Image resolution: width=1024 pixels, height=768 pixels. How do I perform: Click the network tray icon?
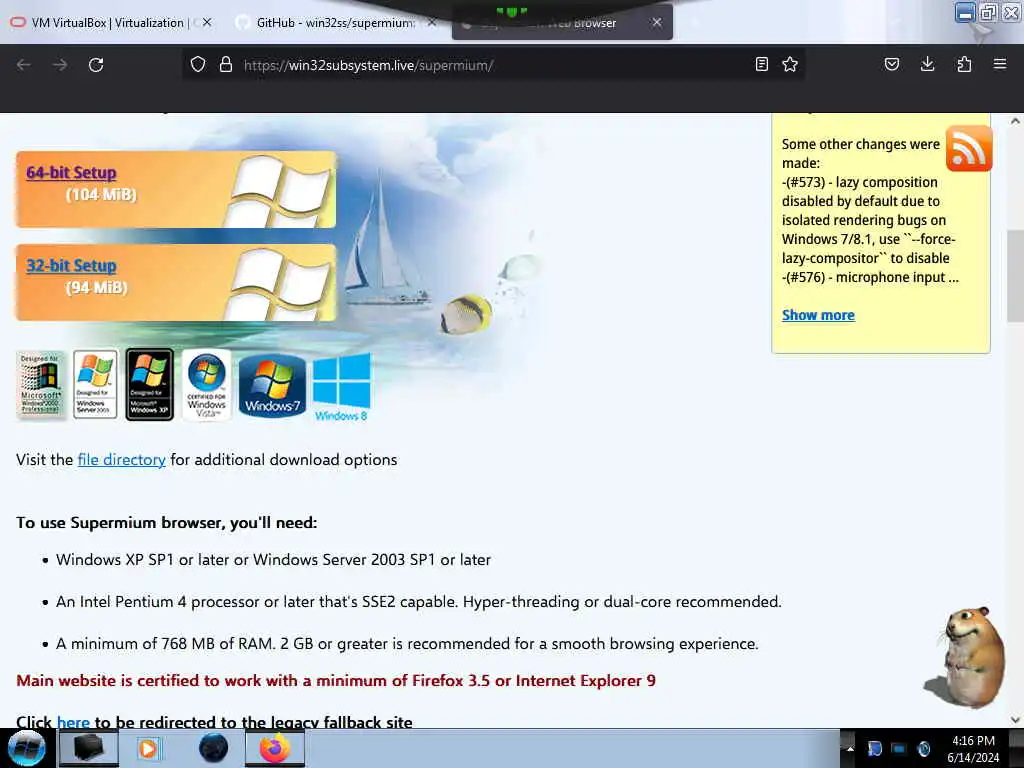click(899, 749)
